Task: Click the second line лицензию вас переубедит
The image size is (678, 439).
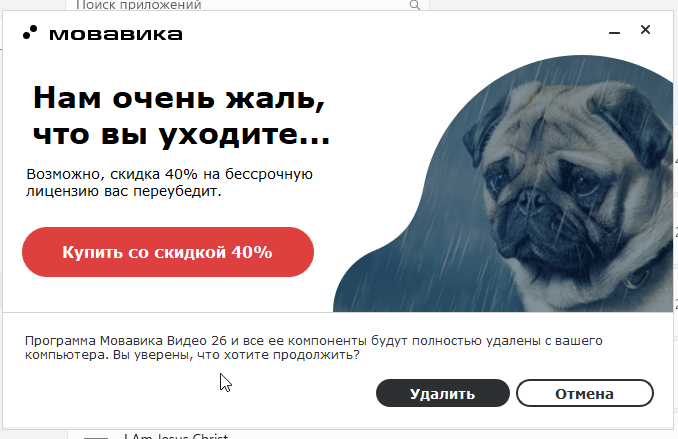Action: click(x=124, y=191)
